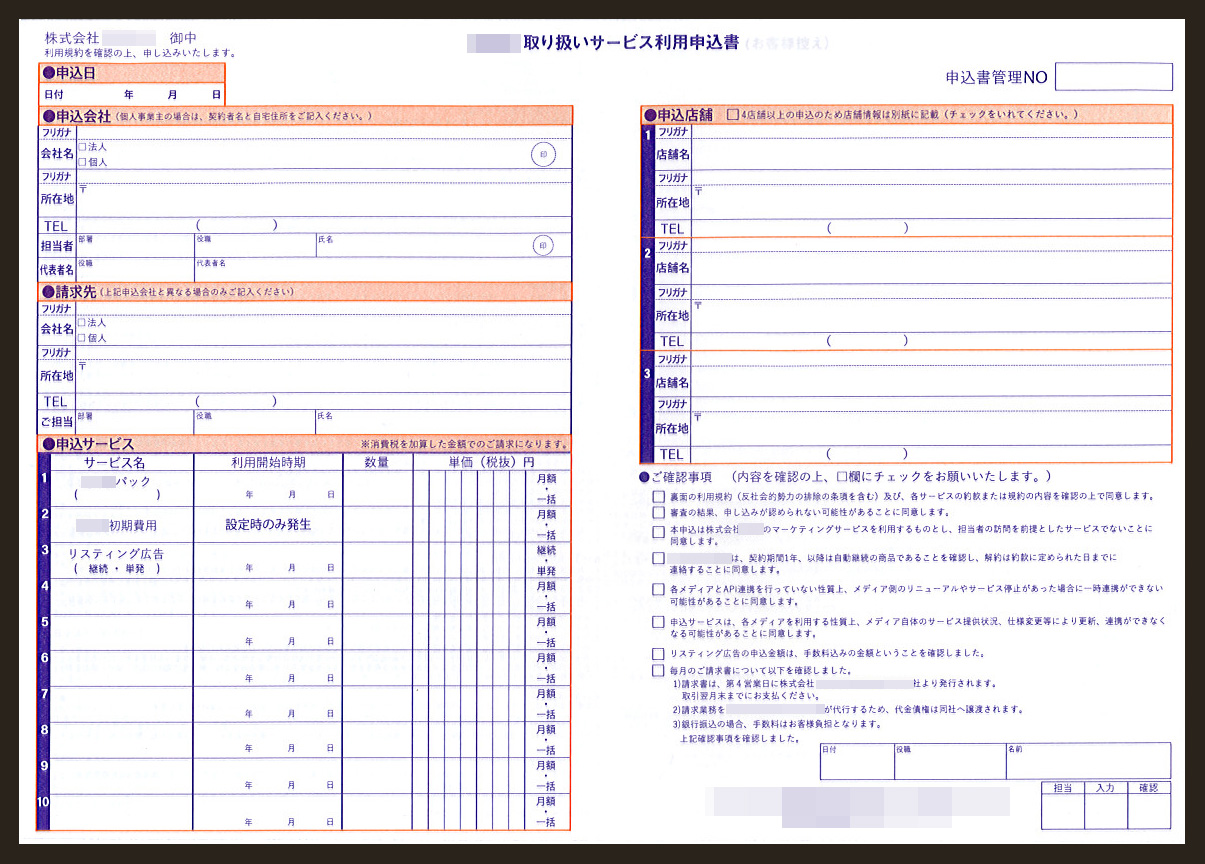This screenshot has width=1205, height=864.
Task: Click the リスティング広告 service name
Action: (x=116, y=553)
